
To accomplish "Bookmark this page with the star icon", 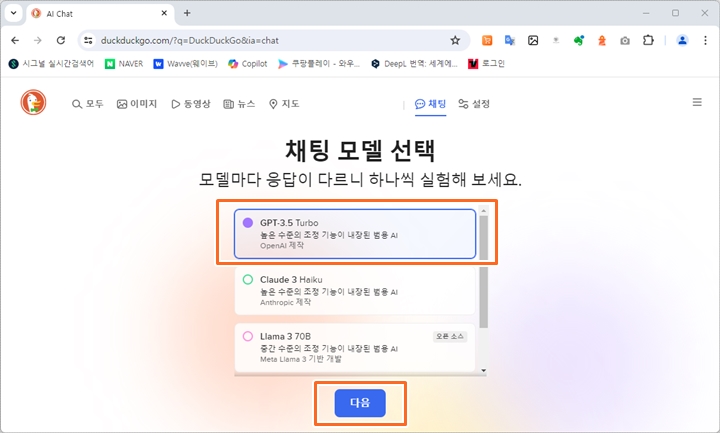I will click(x=455, y=40).
